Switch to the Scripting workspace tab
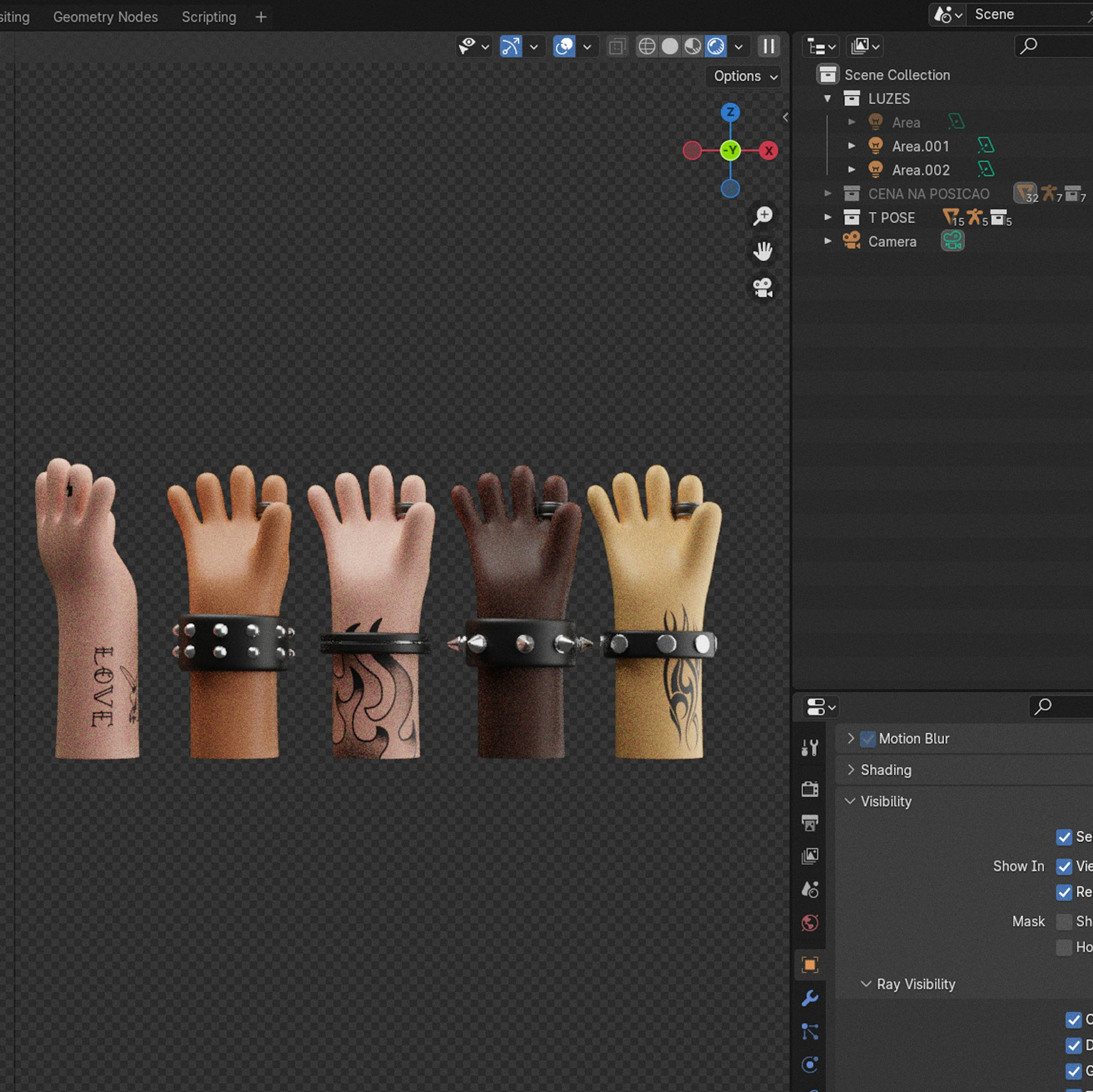This screenshot has height=1092, width=1093. 208,17
